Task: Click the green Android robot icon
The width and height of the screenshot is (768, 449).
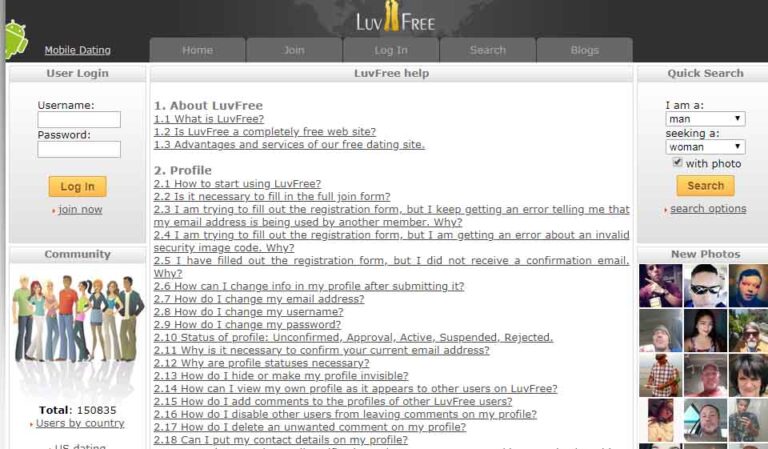Action: [16, 39]
